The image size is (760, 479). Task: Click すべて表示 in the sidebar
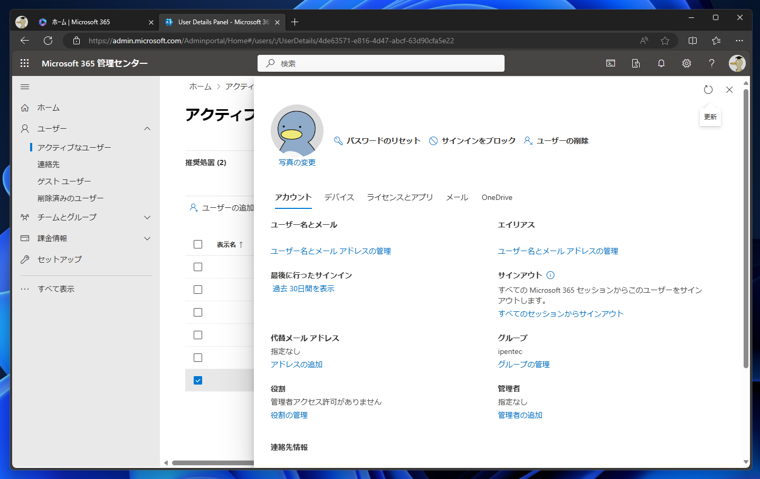(56, 289)
